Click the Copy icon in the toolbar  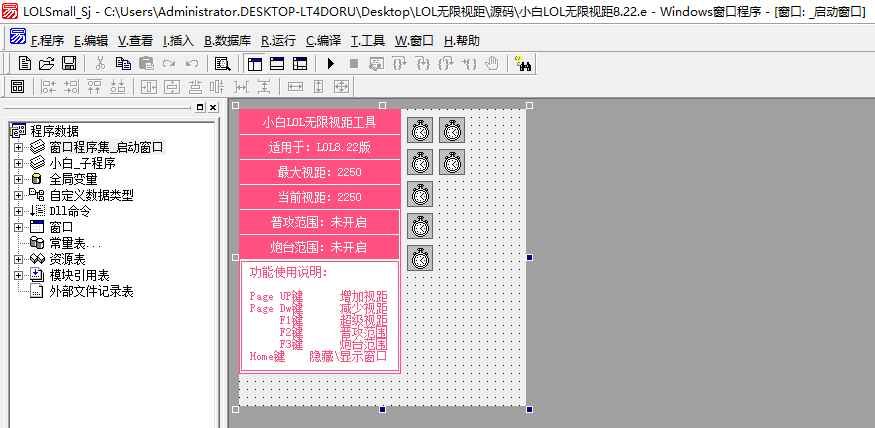[122, 63]
